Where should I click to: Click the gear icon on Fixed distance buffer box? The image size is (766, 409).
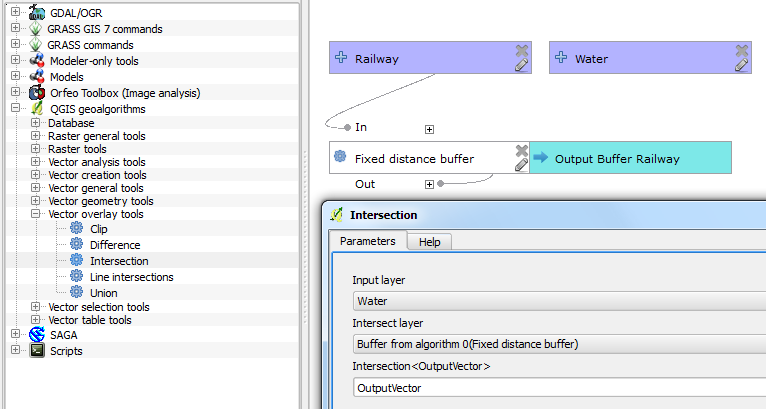tap(340, 156)
